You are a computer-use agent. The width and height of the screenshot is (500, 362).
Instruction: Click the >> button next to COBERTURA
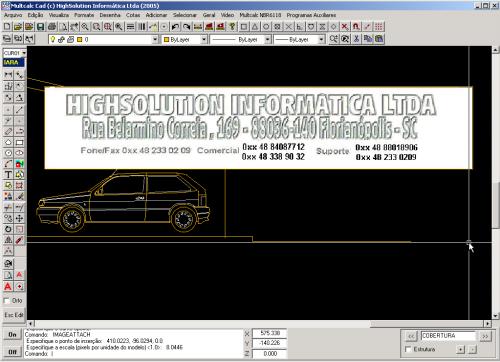click(485, 336)
